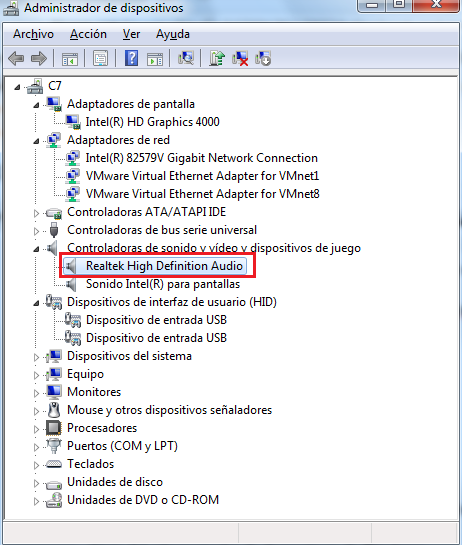Screen dimensions: 462x545
Task: Click Procesadores chip icon
Action: click(x=54, y=428)
